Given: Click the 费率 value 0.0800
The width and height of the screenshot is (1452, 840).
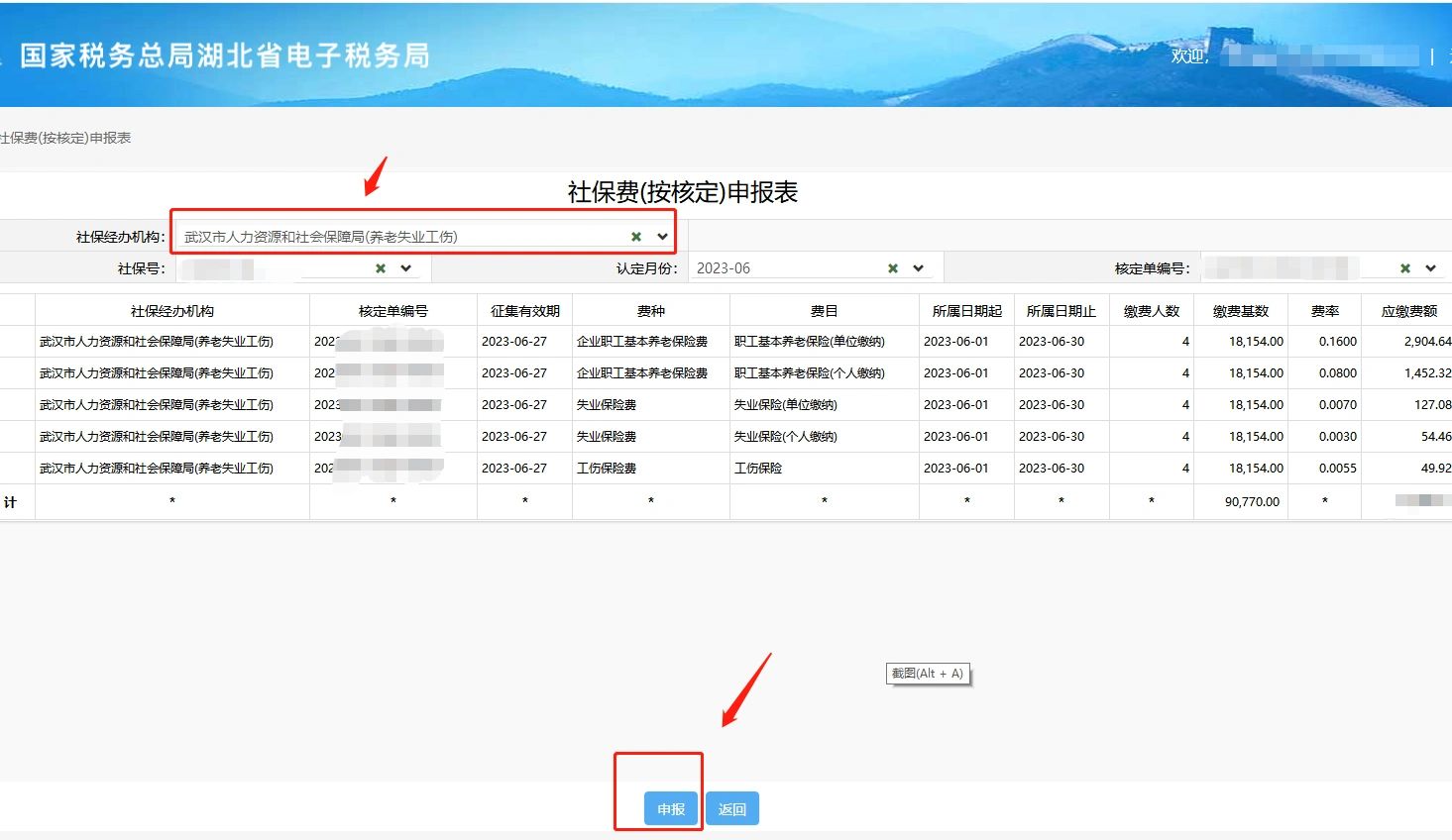Looking at the screenshot, I should [1338, 373].
